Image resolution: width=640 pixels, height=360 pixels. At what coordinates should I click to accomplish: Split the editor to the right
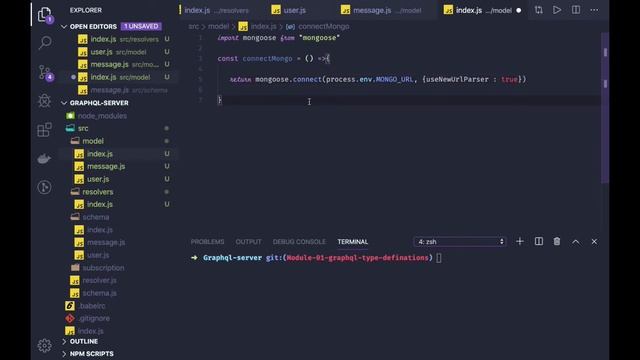pyautogui.click(x=576, y=10)
